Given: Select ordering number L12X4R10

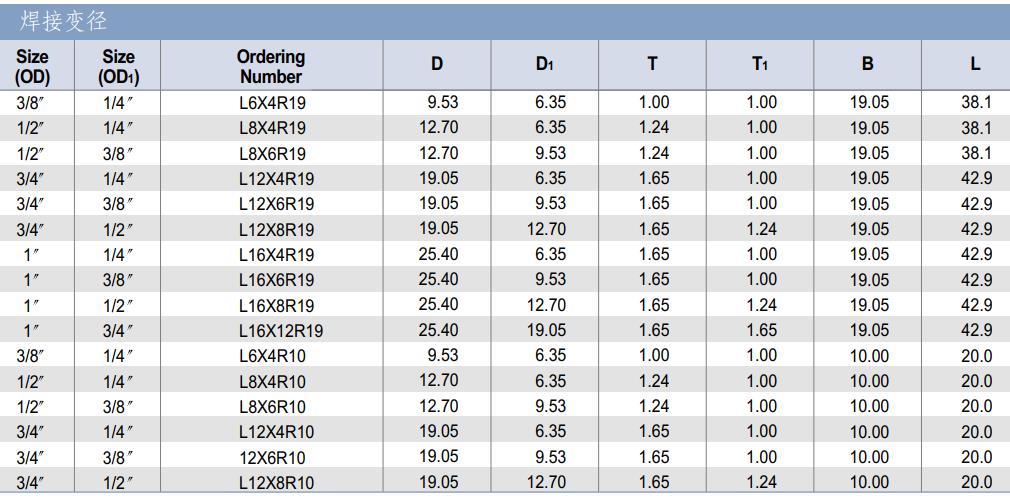Looking at the screenshot, I should coord(276,432).
